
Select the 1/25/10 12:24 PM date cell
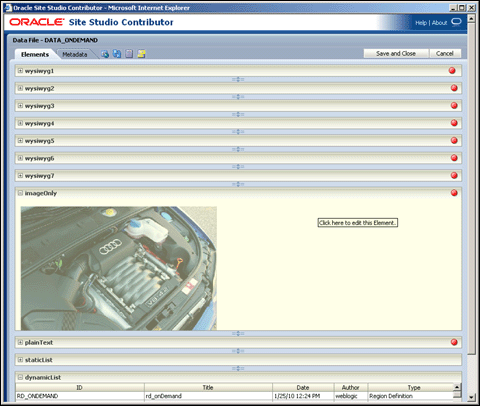[x=303, y=396]
